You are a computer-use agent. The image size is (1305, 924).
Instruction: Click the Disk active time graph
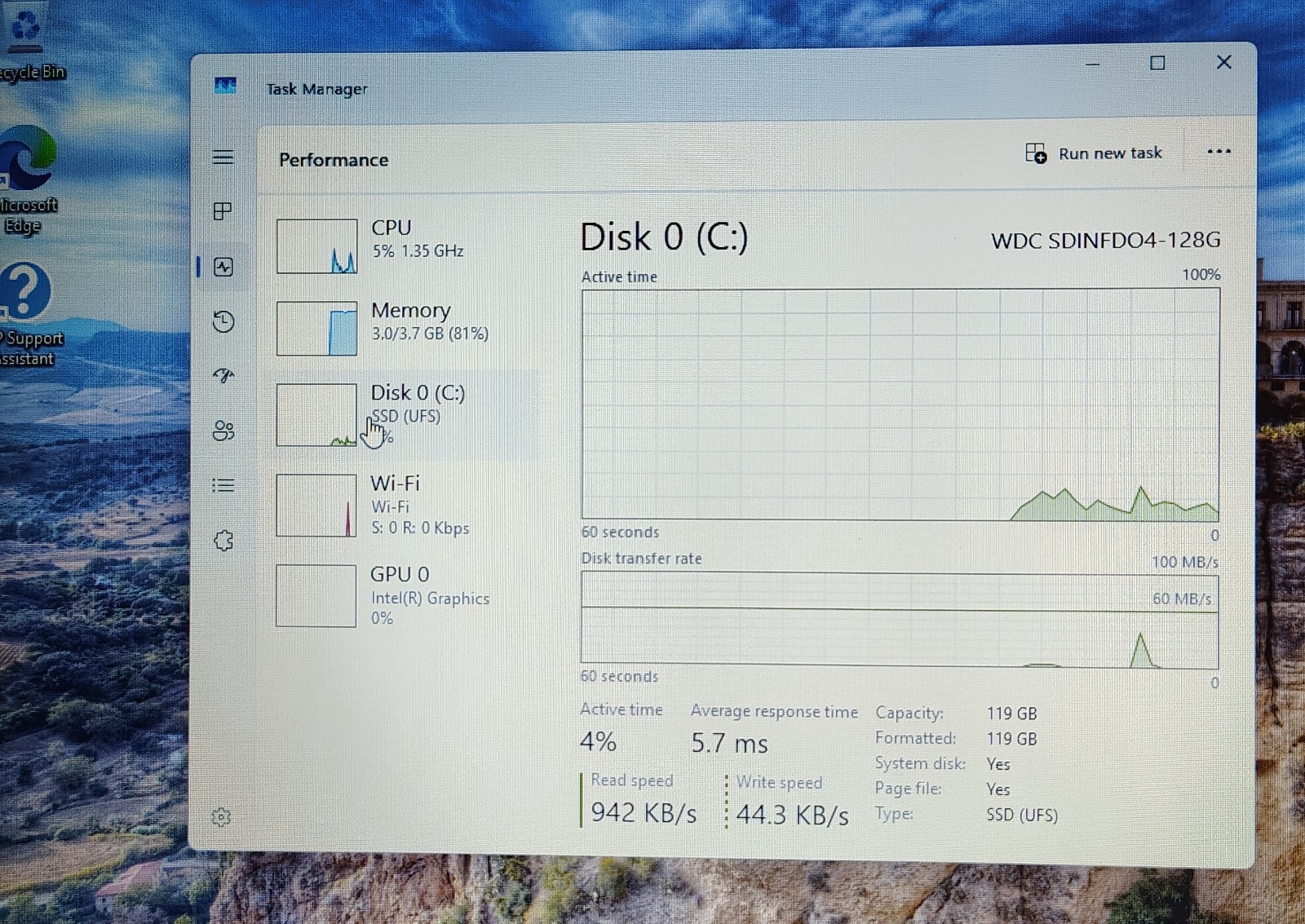tap(900, 405)
